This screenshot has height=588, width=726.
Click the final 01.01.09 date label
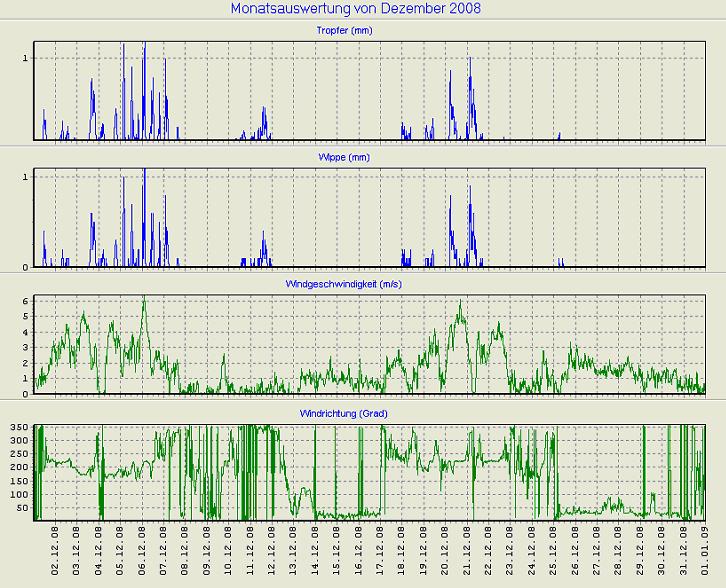click(x=705, y=553)
